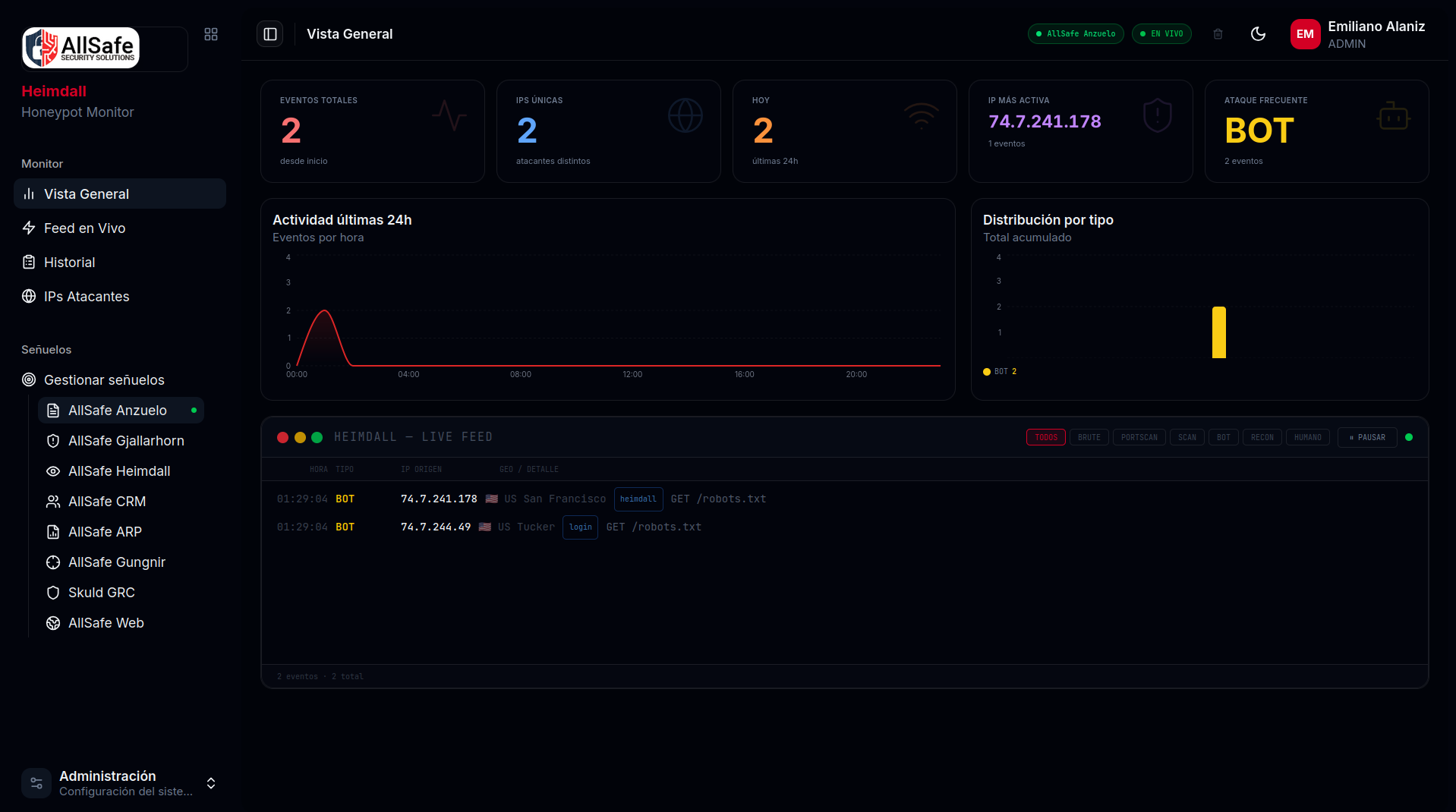Select Skuld GRC honeypot
This screenshot has height=812, width=1456.
click(x=121, y=593)
